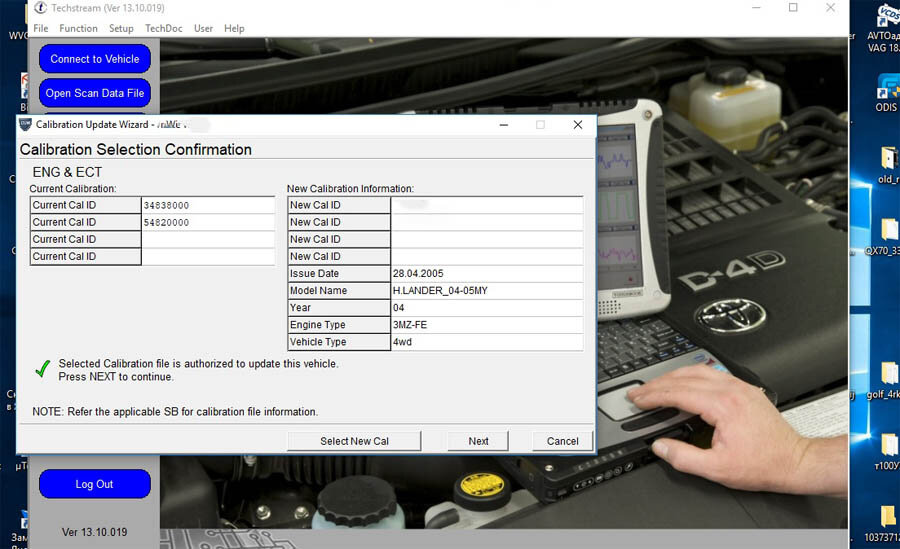Viewport: 900px width, 549px height.
Task: Open the 1037371 desktop folder
Action: (883, 524)
